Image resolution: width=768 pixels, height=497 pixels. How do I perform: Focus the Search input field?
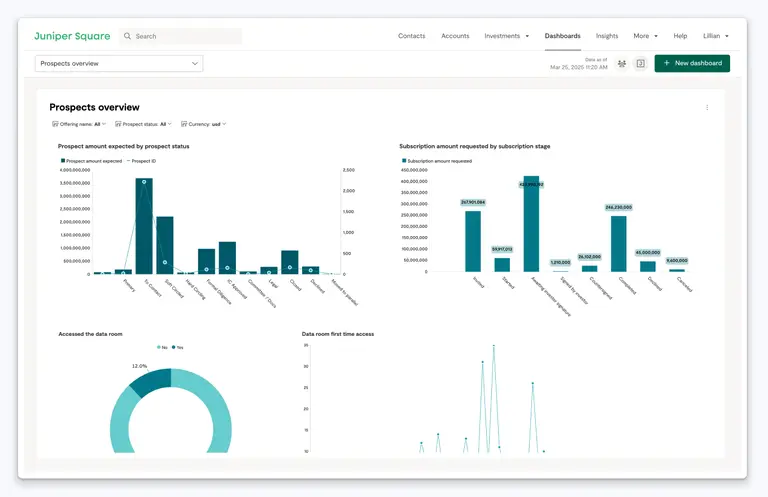[x=180, y=36]
